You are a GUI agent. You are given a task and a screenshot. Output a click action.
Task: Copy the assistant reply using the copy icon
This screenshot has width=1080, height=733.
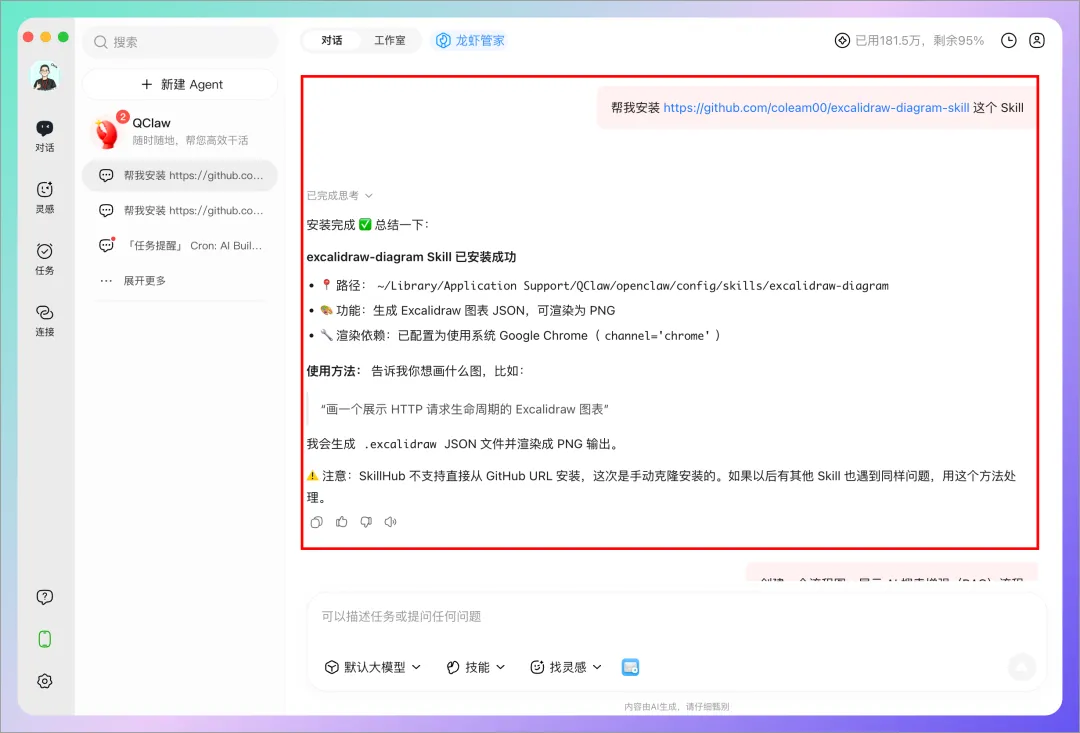click(x=316, y=522)
